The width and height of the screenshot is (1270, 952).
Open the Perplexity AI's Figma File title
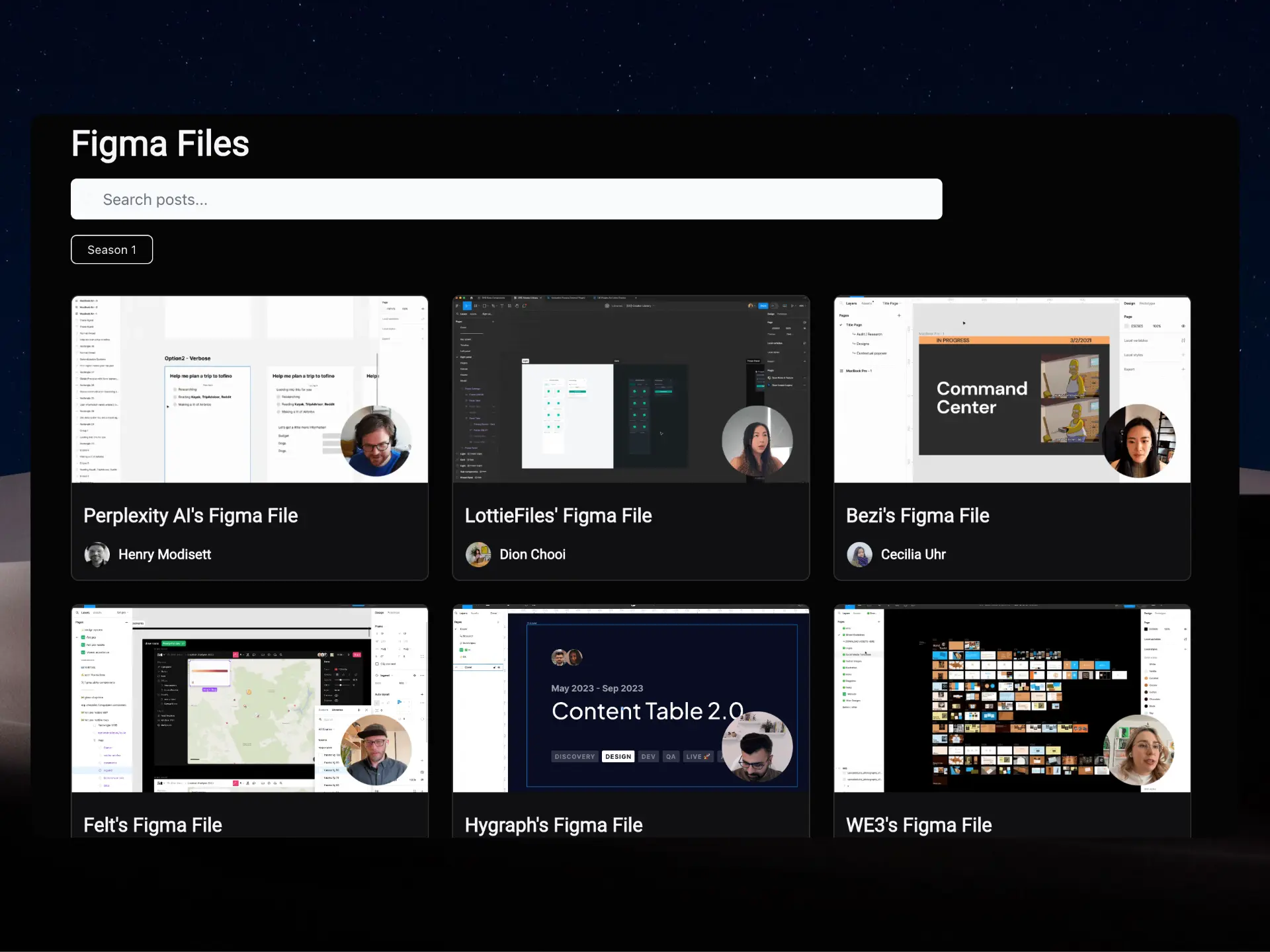tap(190, 516)
